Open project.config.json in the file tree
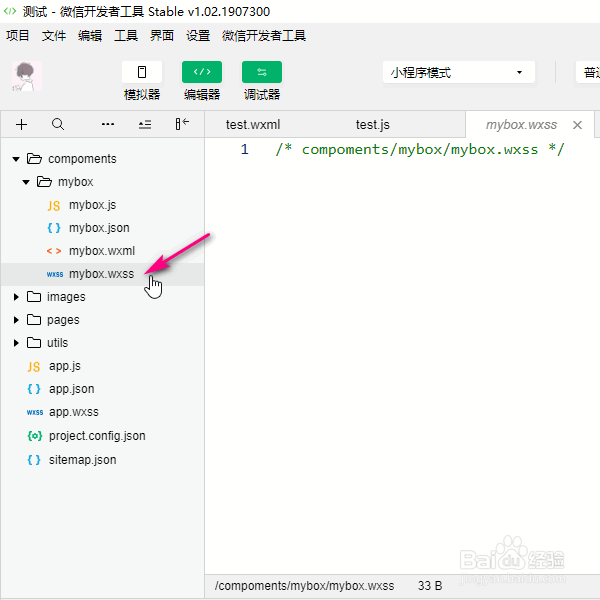This screenshot has width=600, height=600. 103,436
